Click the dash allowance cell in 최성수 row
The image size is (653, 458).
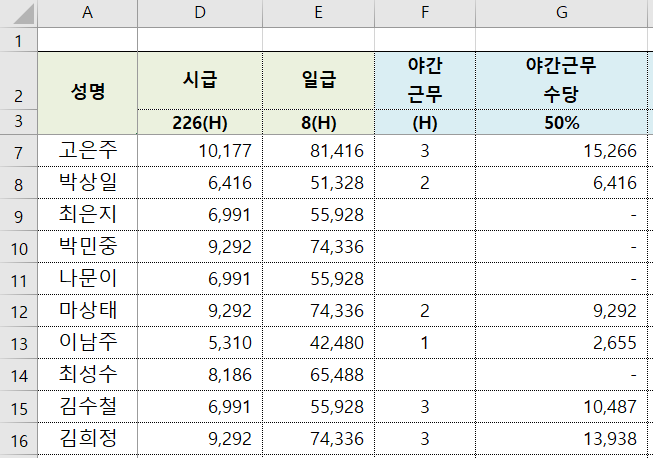(562, 375)
